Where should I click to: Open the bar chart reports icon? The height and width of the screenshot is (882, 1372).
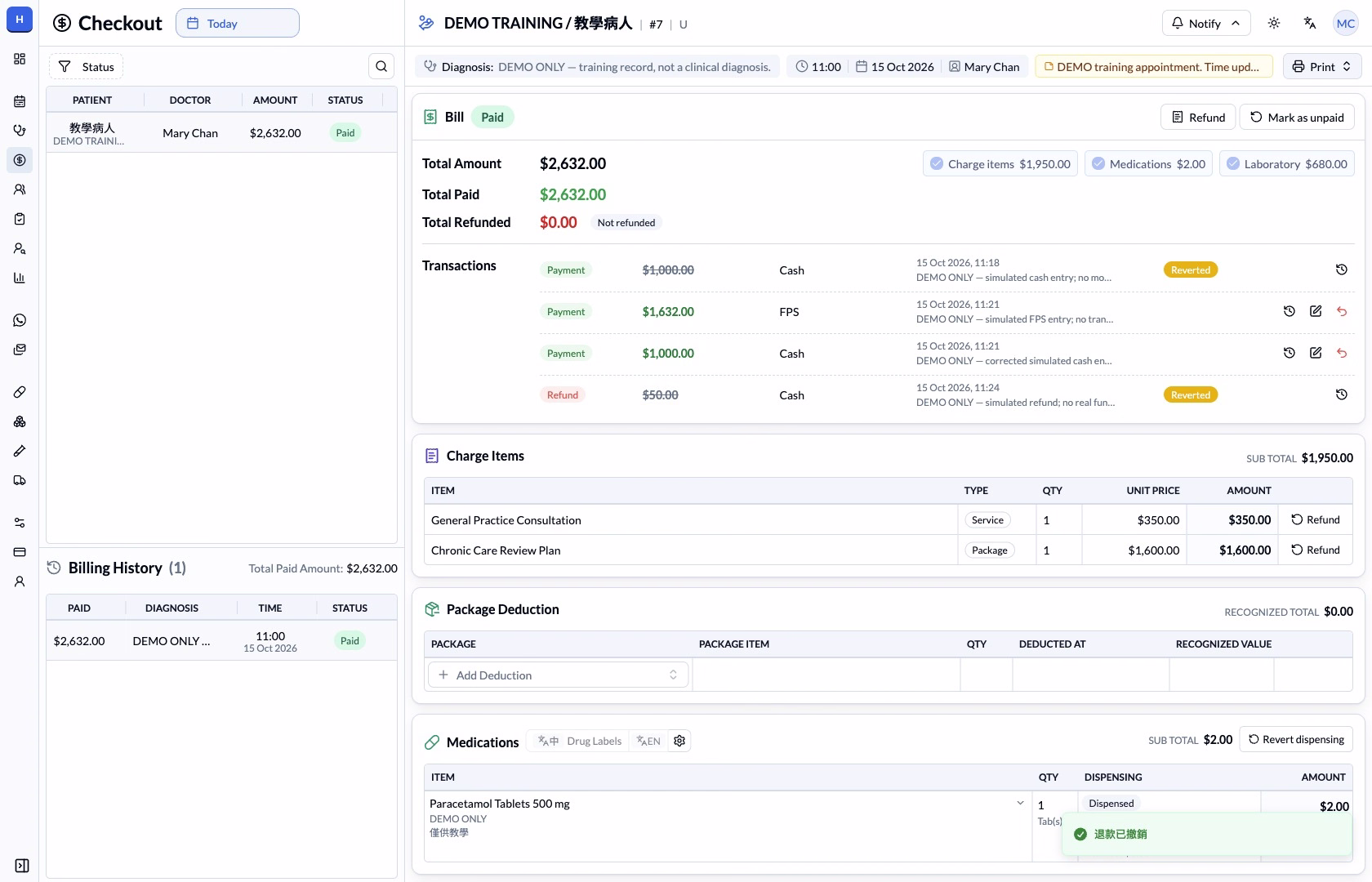(20, 278)
